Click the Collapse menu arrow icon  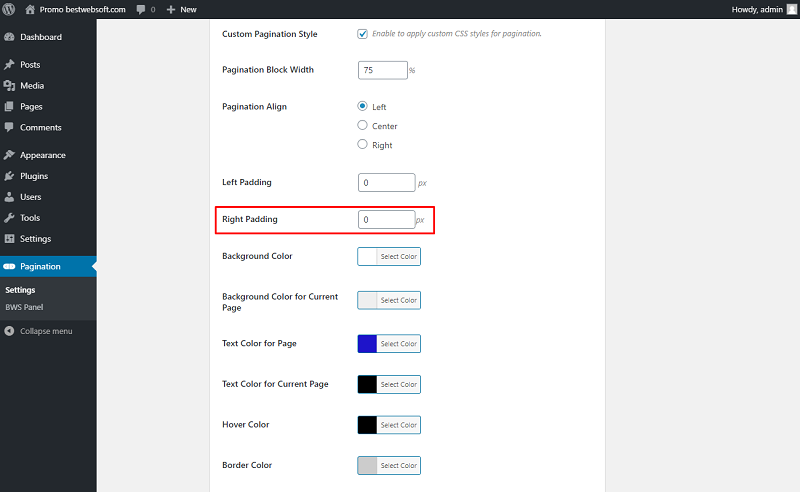pyautogui.click(x=9, y=331)
